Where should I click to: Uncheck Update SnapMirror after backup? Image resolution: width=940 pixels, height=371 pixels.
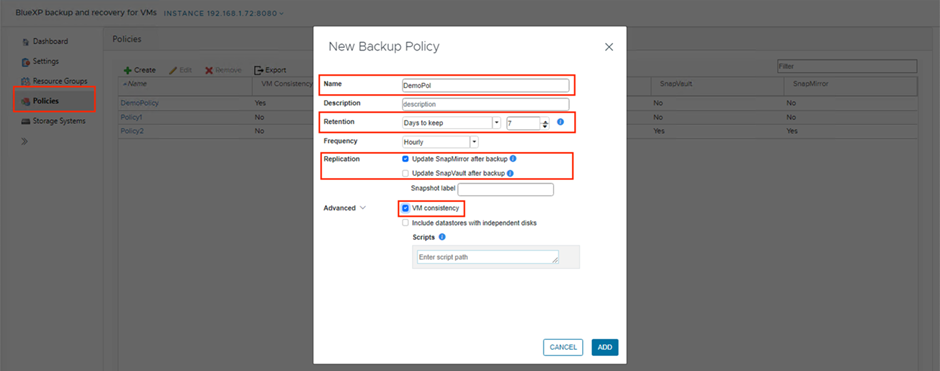coord(406,159)
